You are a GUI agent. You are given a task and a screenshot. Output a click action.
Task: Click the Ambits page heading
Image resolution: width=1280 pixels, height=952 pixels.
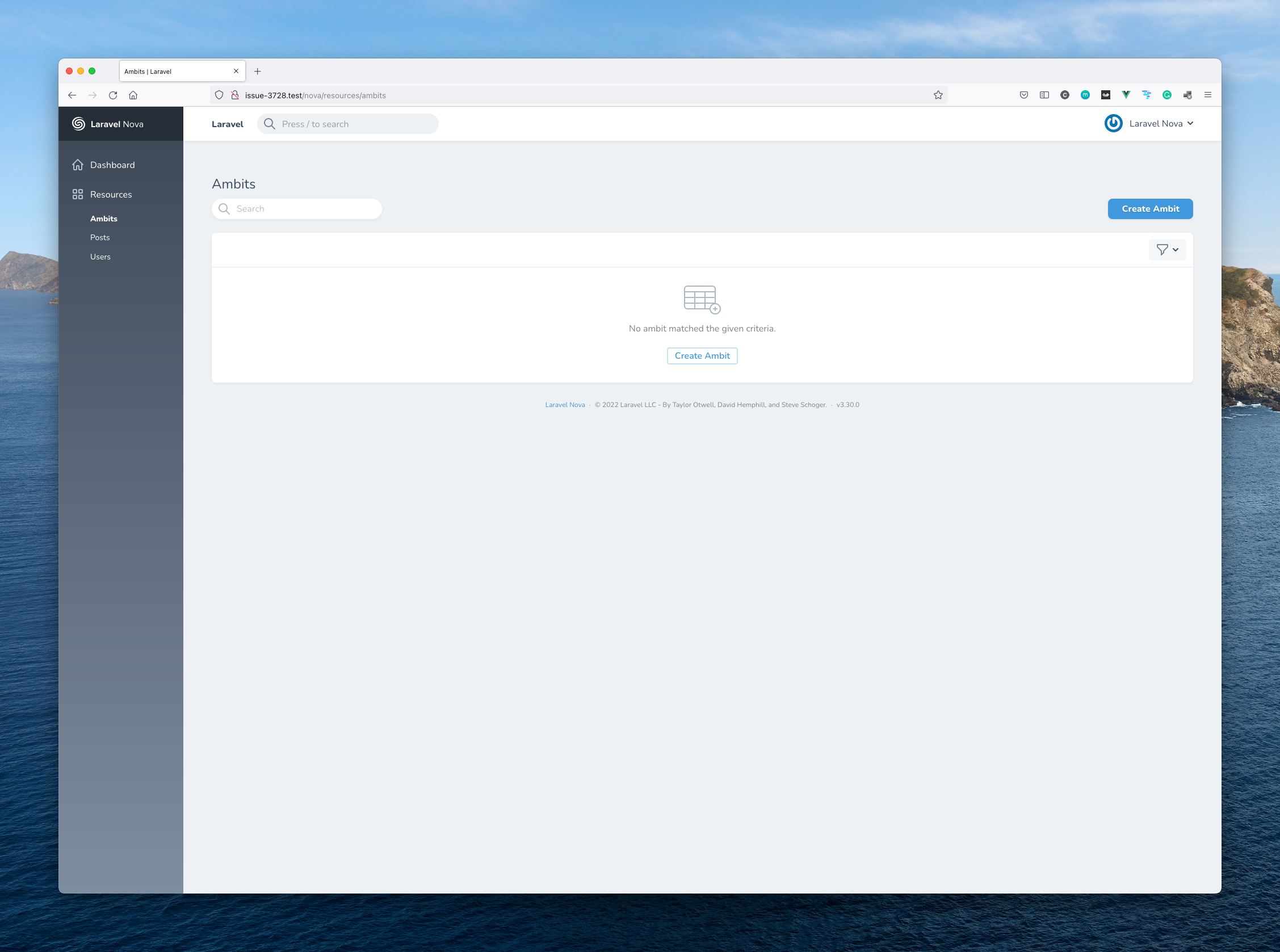[233, 184]
